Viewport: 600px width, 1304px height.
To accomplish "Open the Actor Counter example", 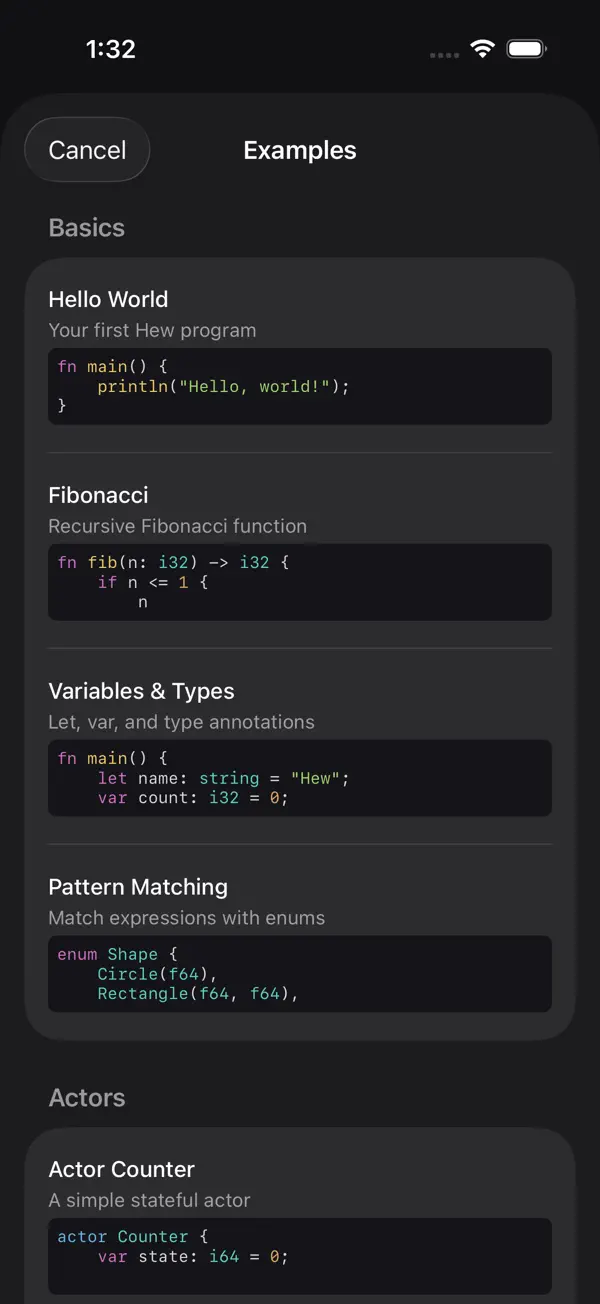I will 121,1169.
